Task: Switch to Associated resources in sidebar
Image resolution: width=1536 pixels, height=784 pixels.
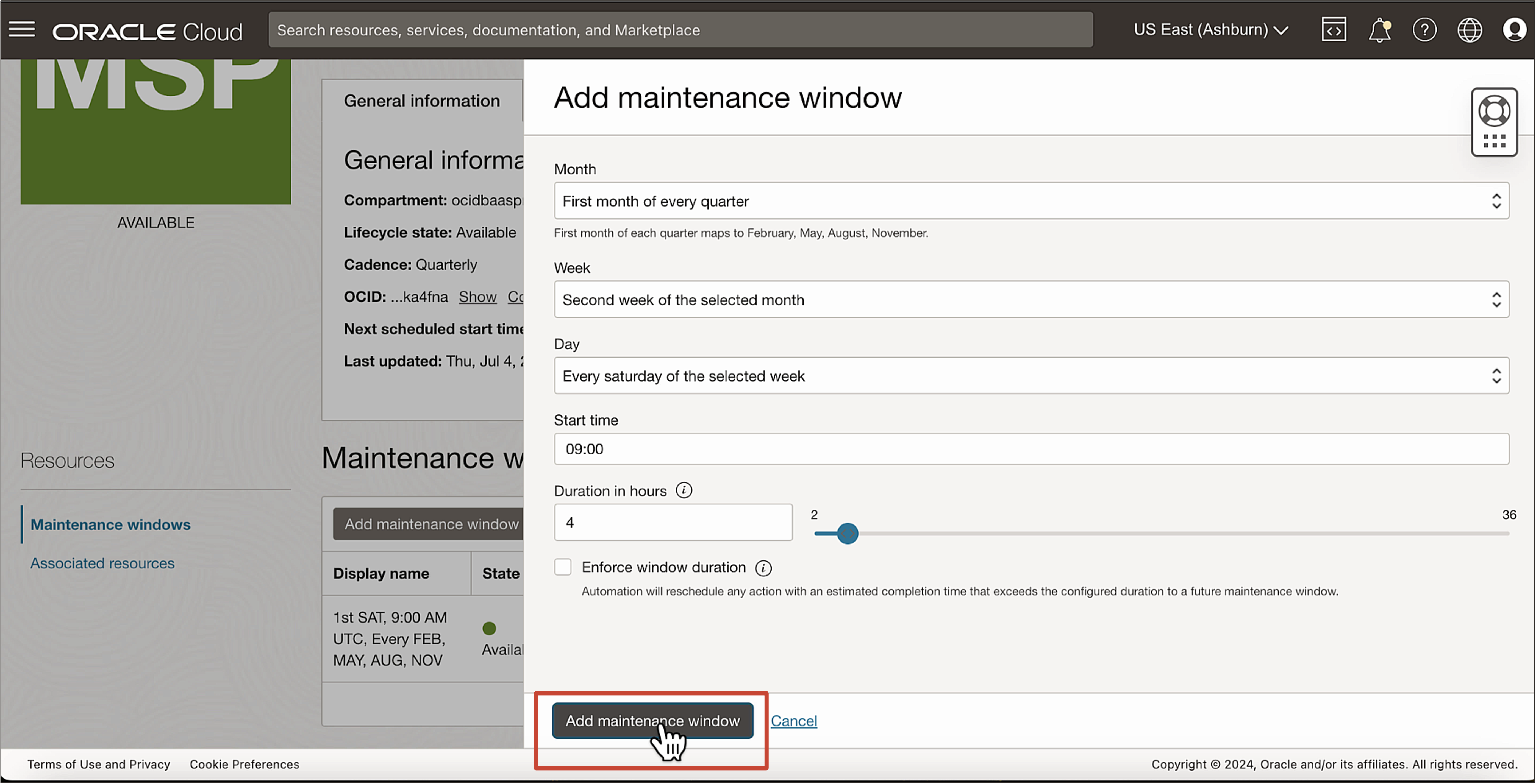Action: pyautogui.click(x=102, y=563)
